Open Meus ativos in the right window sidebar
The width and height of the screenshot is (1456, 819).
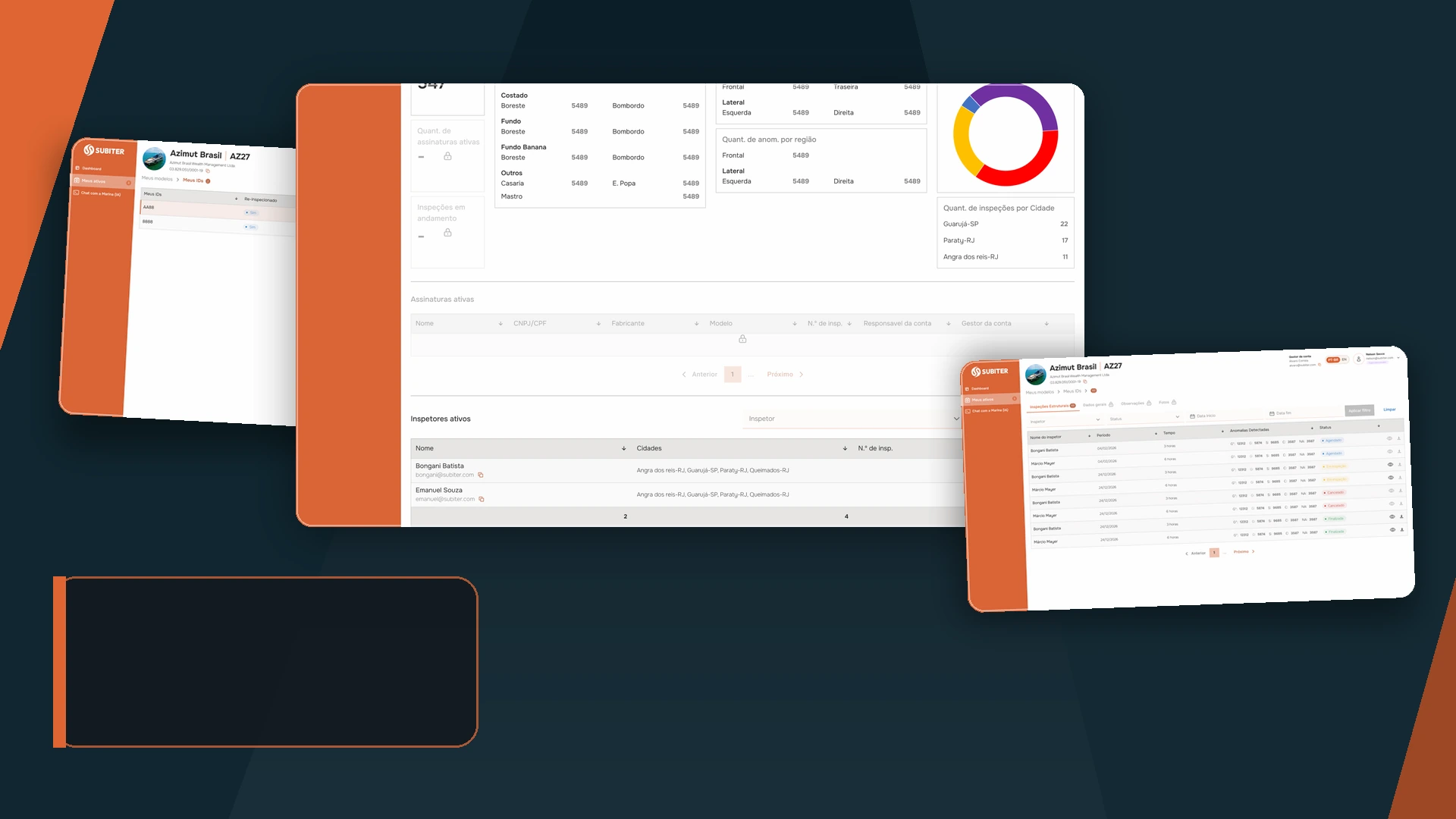point(991,399)
